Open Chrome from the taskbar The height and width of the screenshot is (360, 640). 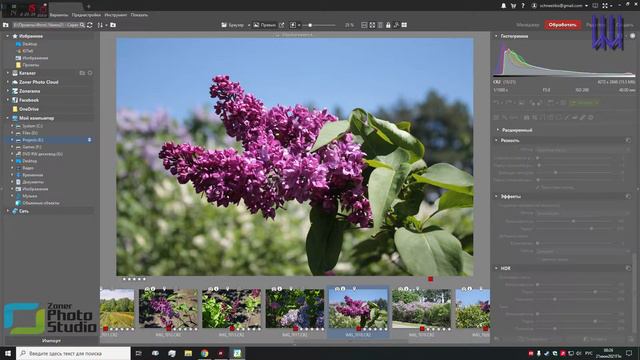point(204,353)
